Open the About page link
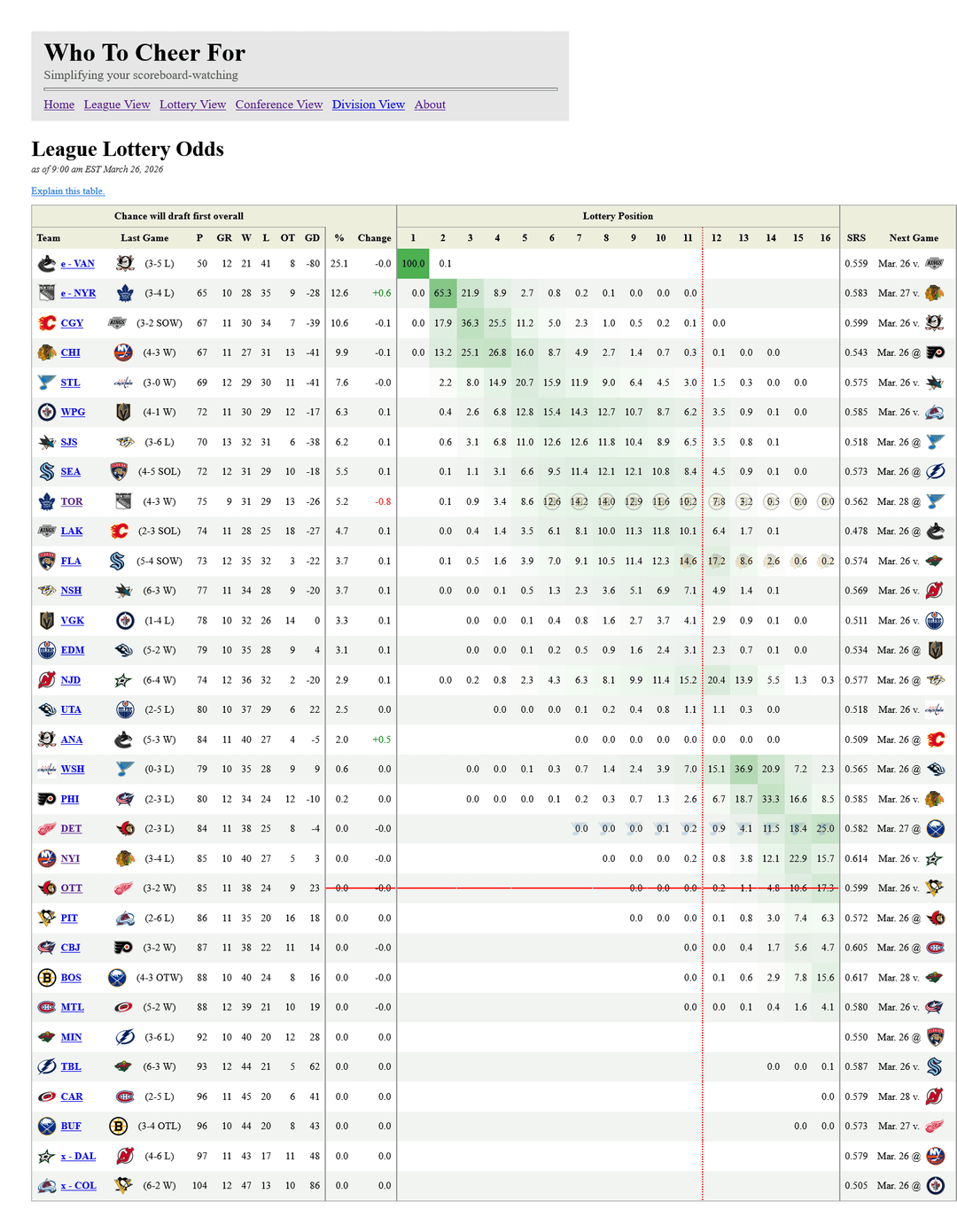 tap(430, 105)
